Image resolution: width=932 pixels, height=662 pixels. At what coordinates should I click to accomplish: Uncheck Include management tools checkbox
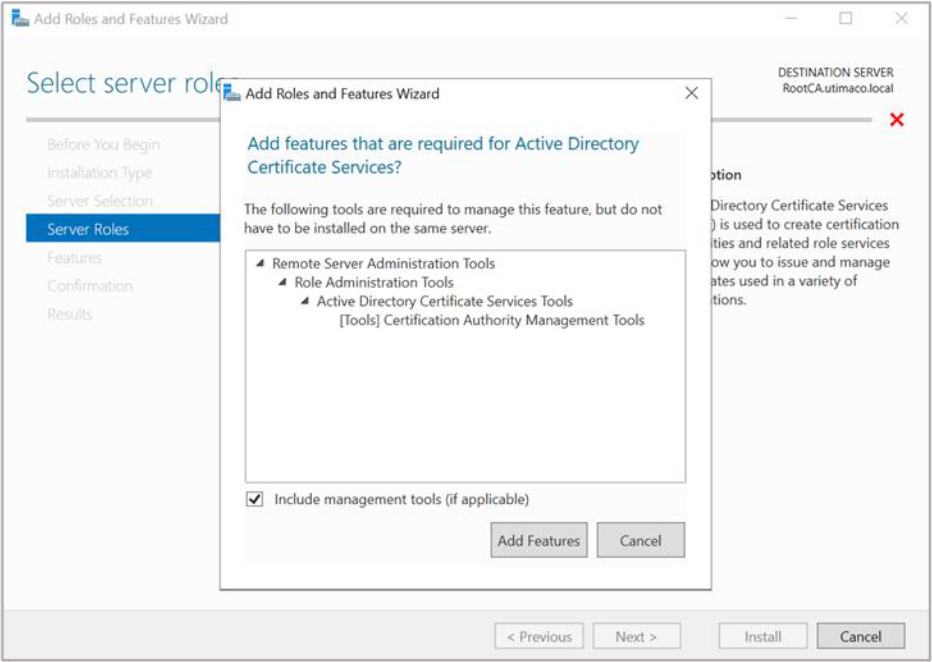[x=255, y=499]
